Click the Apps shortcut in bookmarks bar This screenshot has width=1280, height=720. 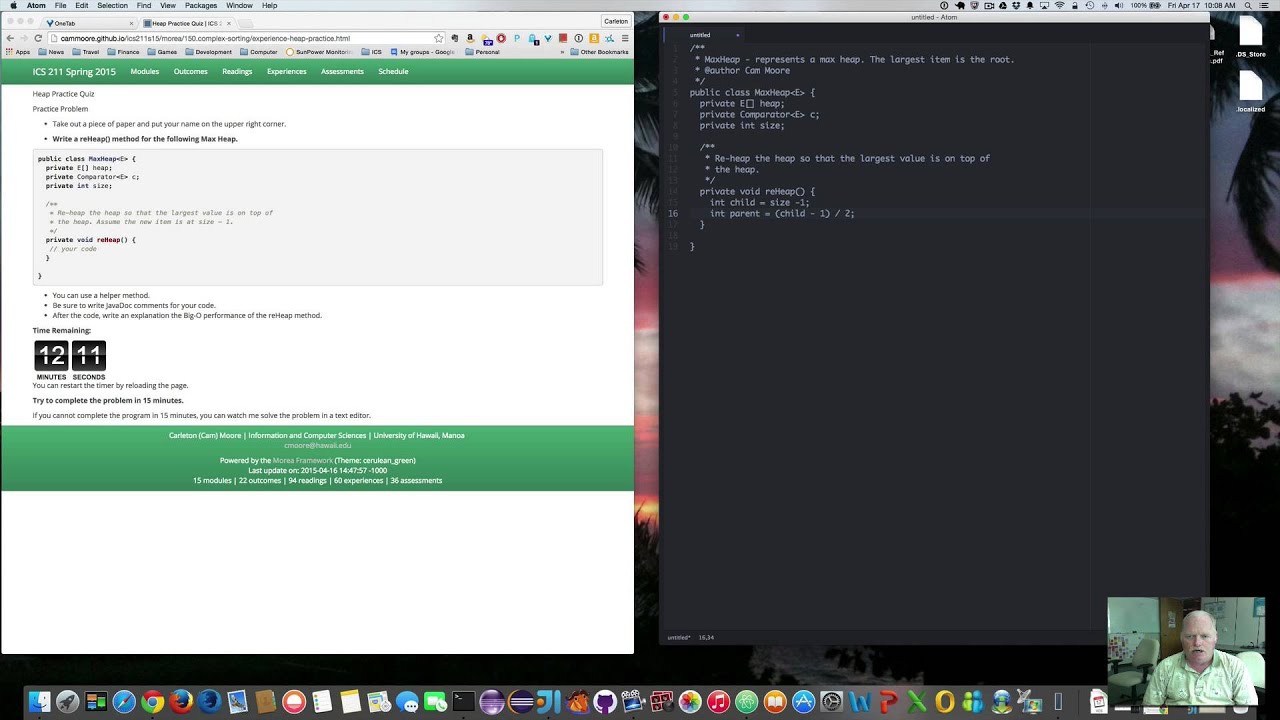(x=18, y=52)
